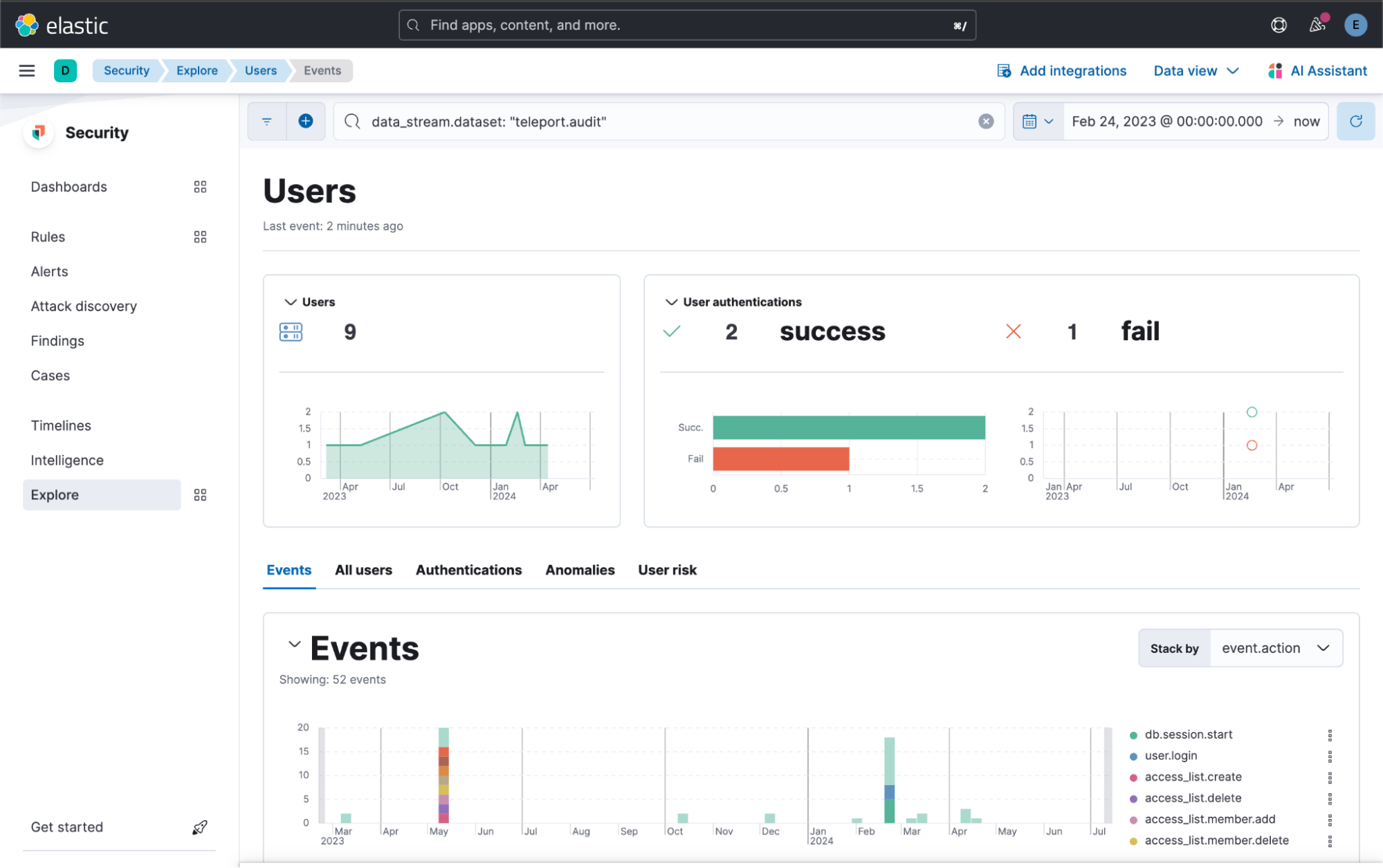This screenshot has height=868, width=1383.
Task: Click the red Fail authentication bar
Action: click(781, 459)
